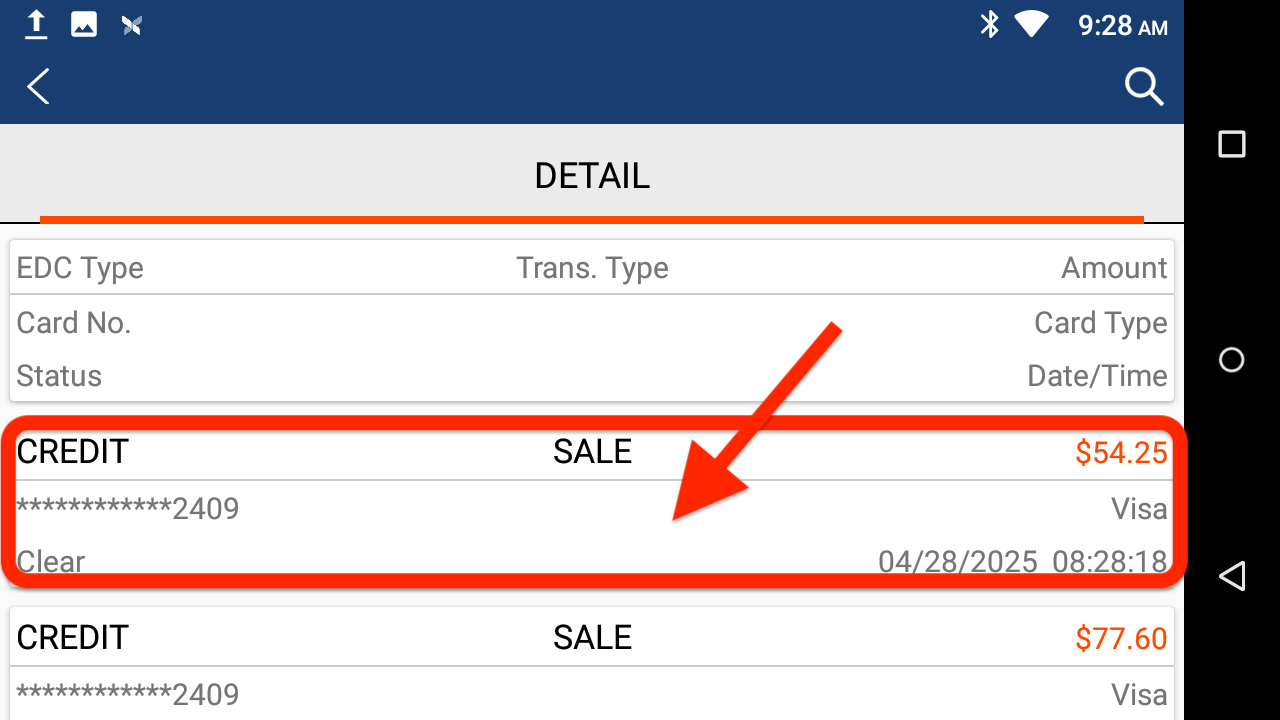
Task: Tap the $54.25 amount
Action: (1121, 453)
